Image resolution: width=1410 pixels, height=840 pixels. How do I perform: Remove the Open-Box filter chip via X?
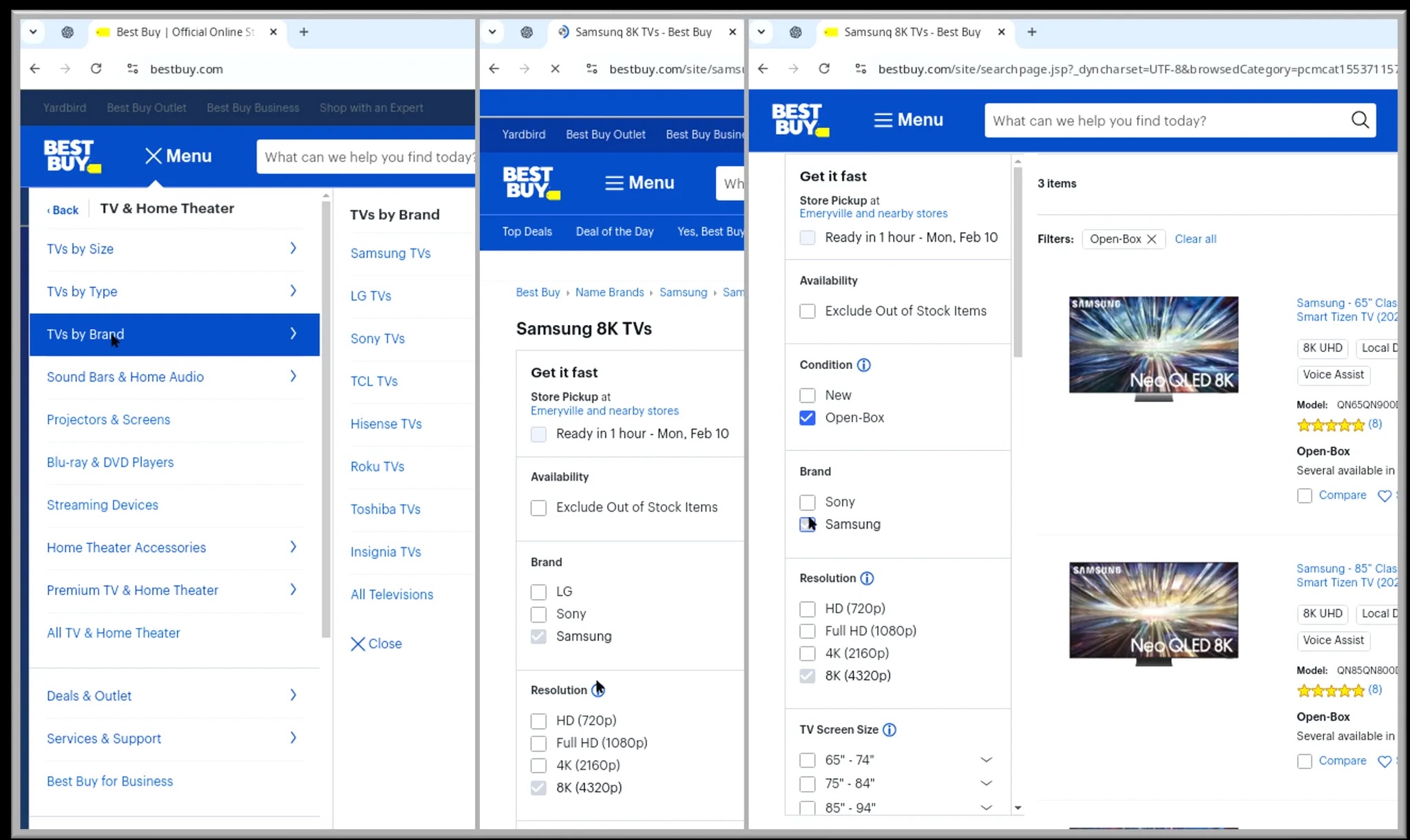click(x=1151, y=239)
